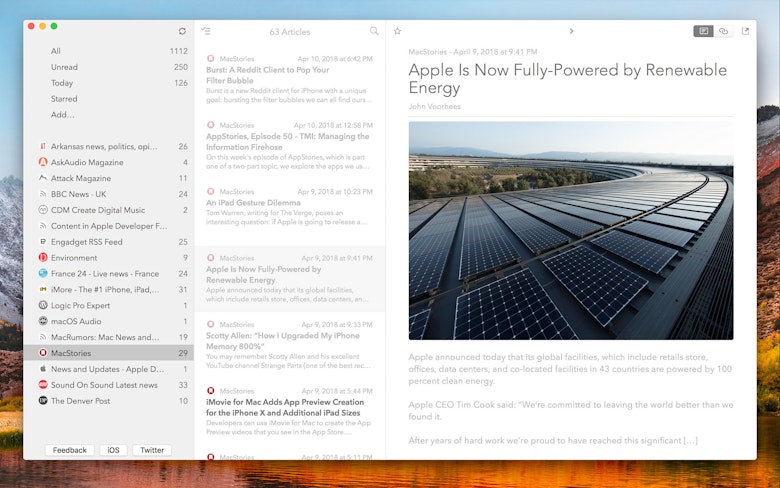Show All articles list

[x=108, y=51]
